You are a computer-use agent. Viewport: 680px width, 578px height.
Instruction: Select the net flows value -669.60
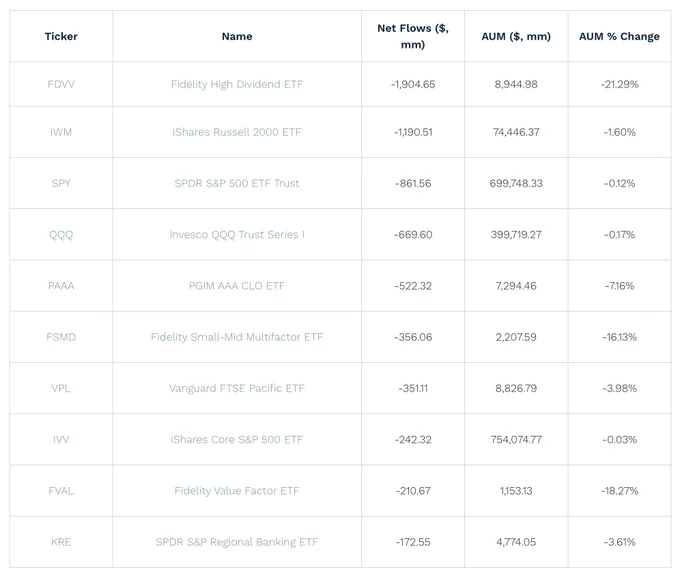coord(413,235)
